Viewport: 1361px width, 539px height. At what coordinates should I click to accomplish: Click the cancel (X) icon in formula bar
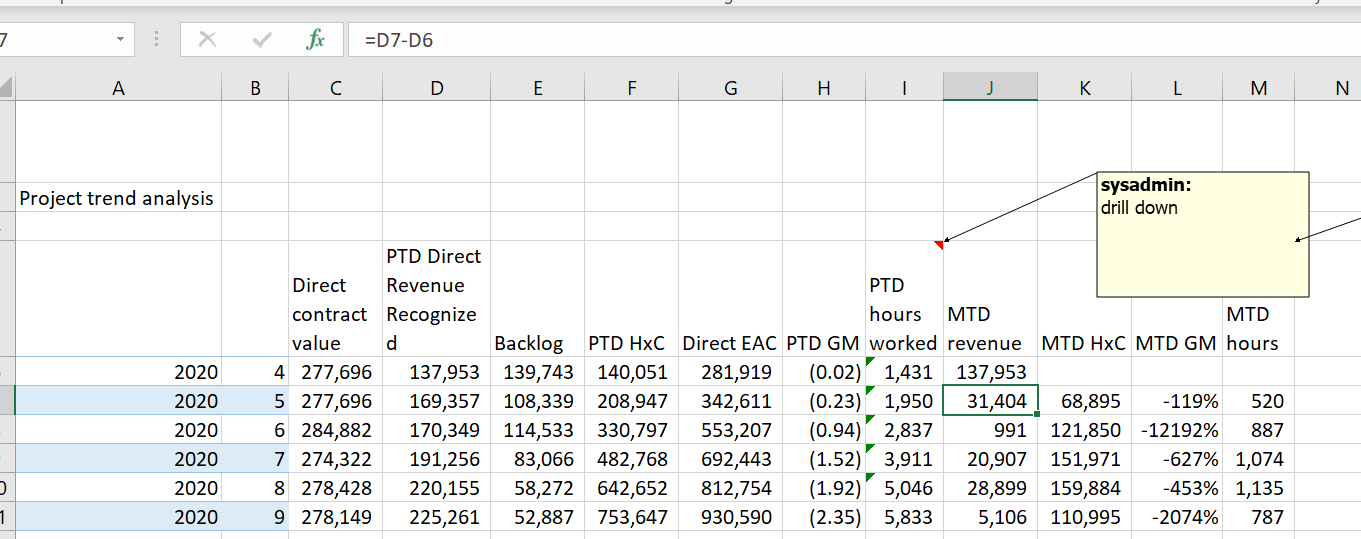207,40
